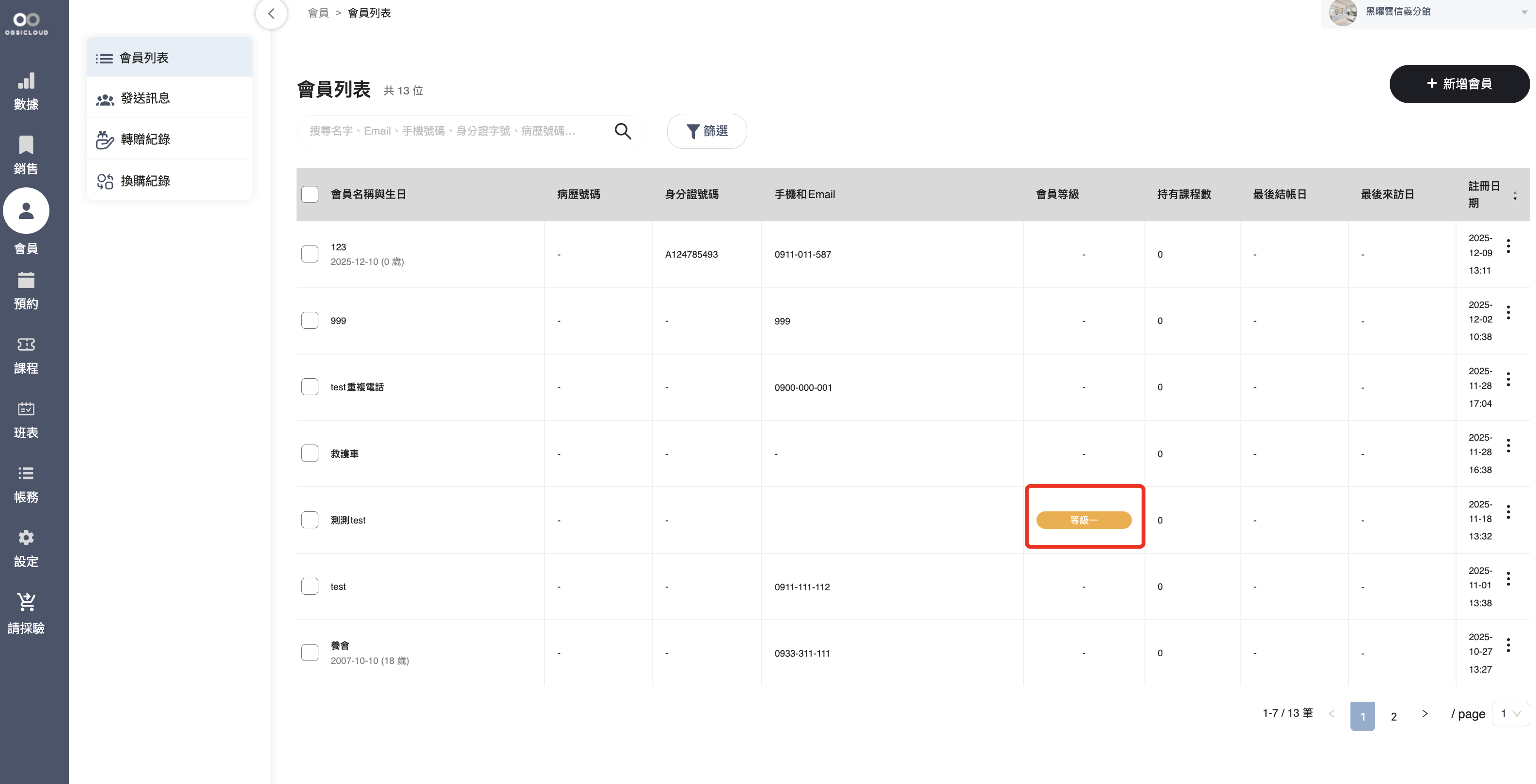The height and width of the screenshot is (784, 1536).
Task: Go to 發送訊息 menu item
Action: (145, 98)
